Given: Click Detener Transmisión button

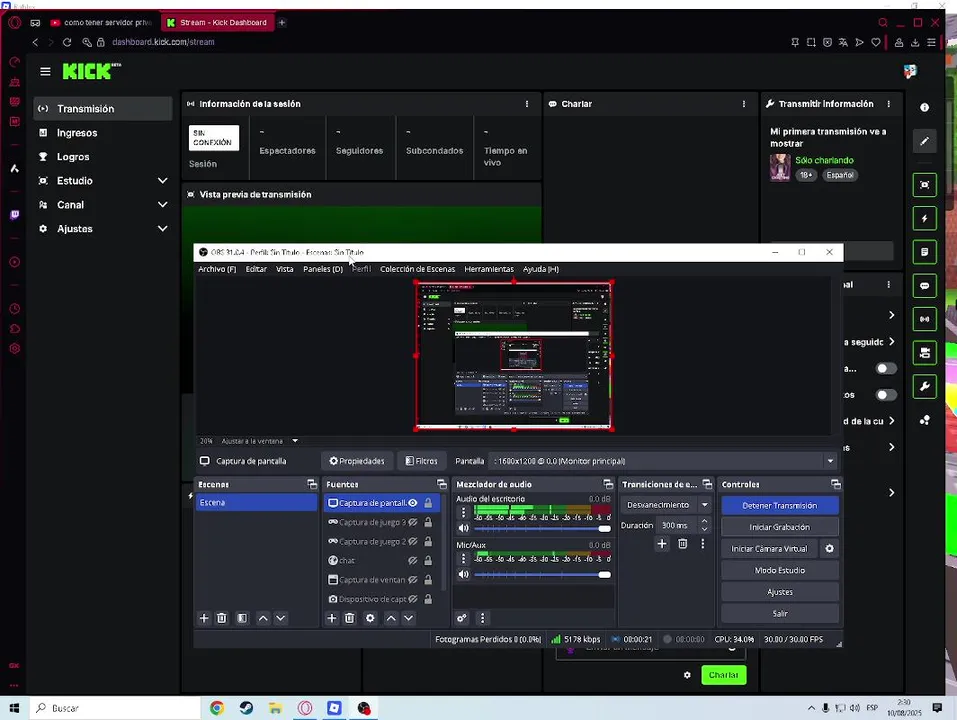Looking at the screenshot, I should point(779,505).
